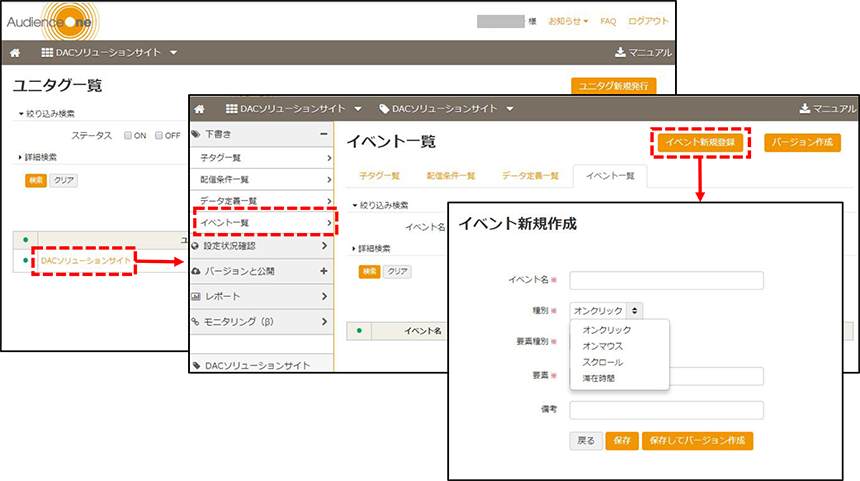Image resolution: width=860 pixels, height=481 pixels.
Task: Click the 戻る button
Action: point(586,440)
